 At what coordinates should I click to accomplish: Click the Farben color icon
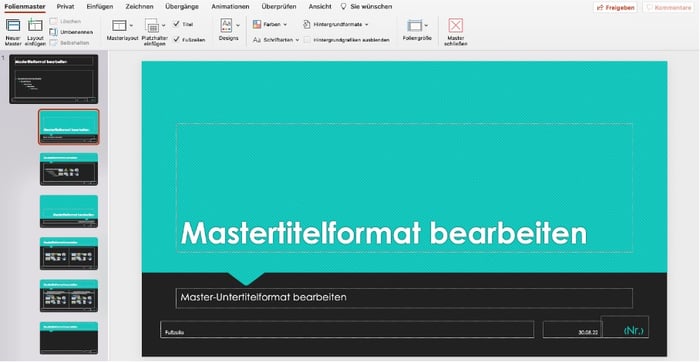[257, 25]
